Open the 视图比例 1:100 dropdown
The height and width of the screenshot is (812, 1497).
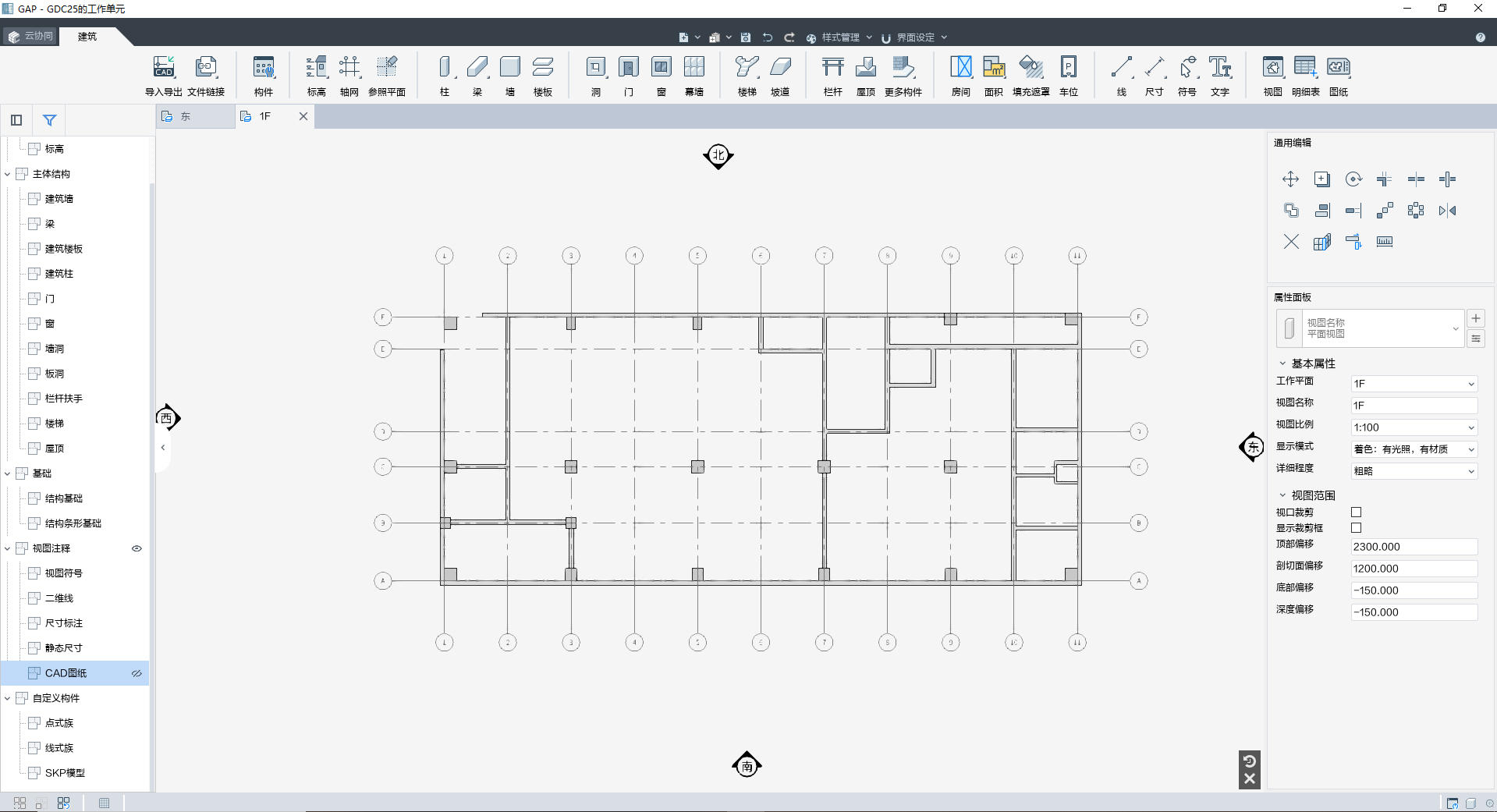[x=1414, y=427]
